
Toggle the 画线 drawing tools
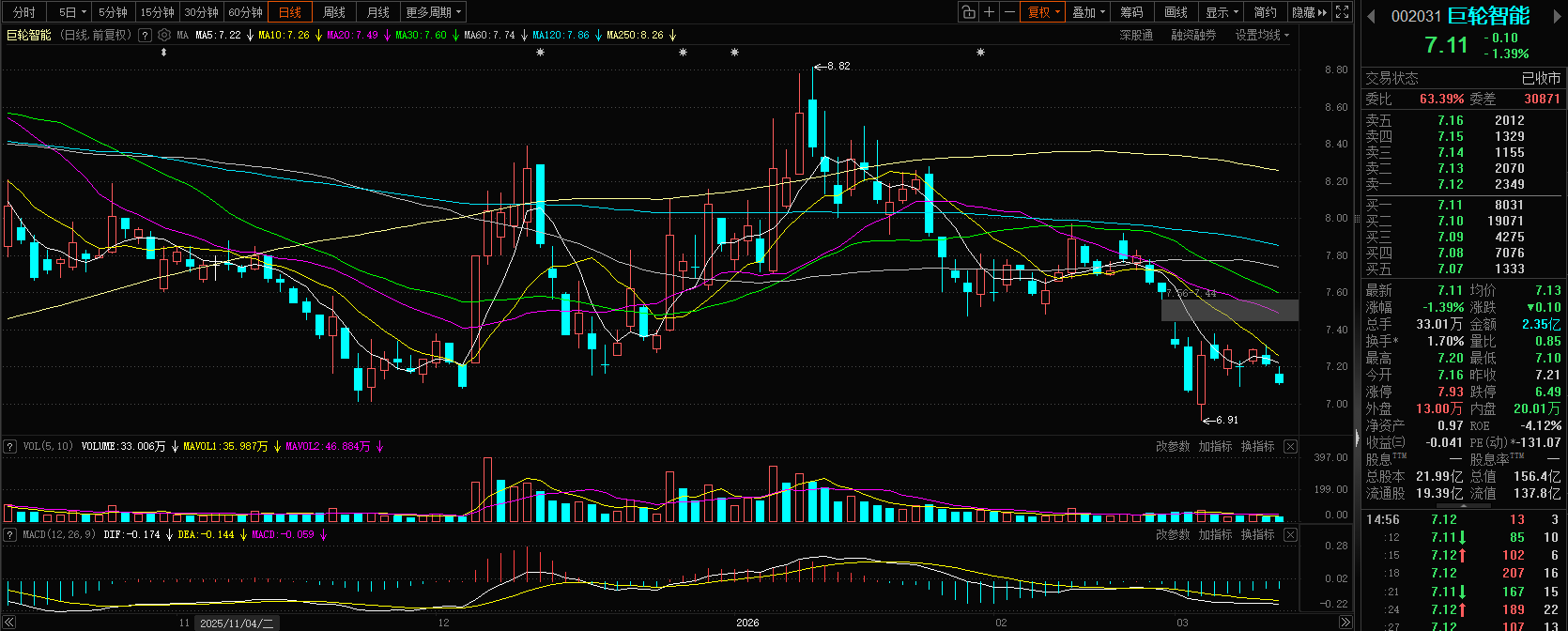click(x=1176, y=12)
